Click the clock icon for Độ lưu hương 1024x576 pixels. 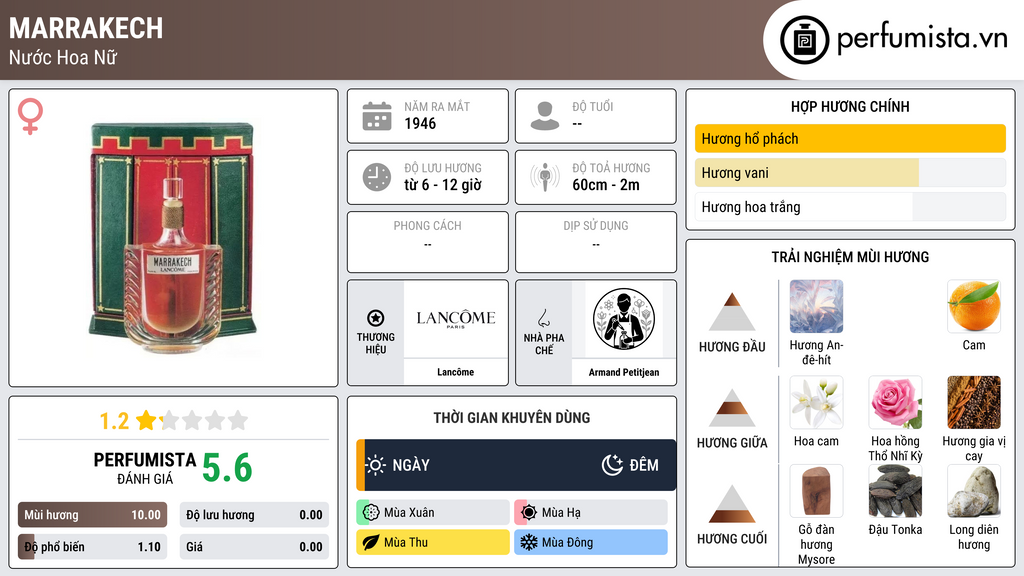pyautogui.click(x=377, y=177)
